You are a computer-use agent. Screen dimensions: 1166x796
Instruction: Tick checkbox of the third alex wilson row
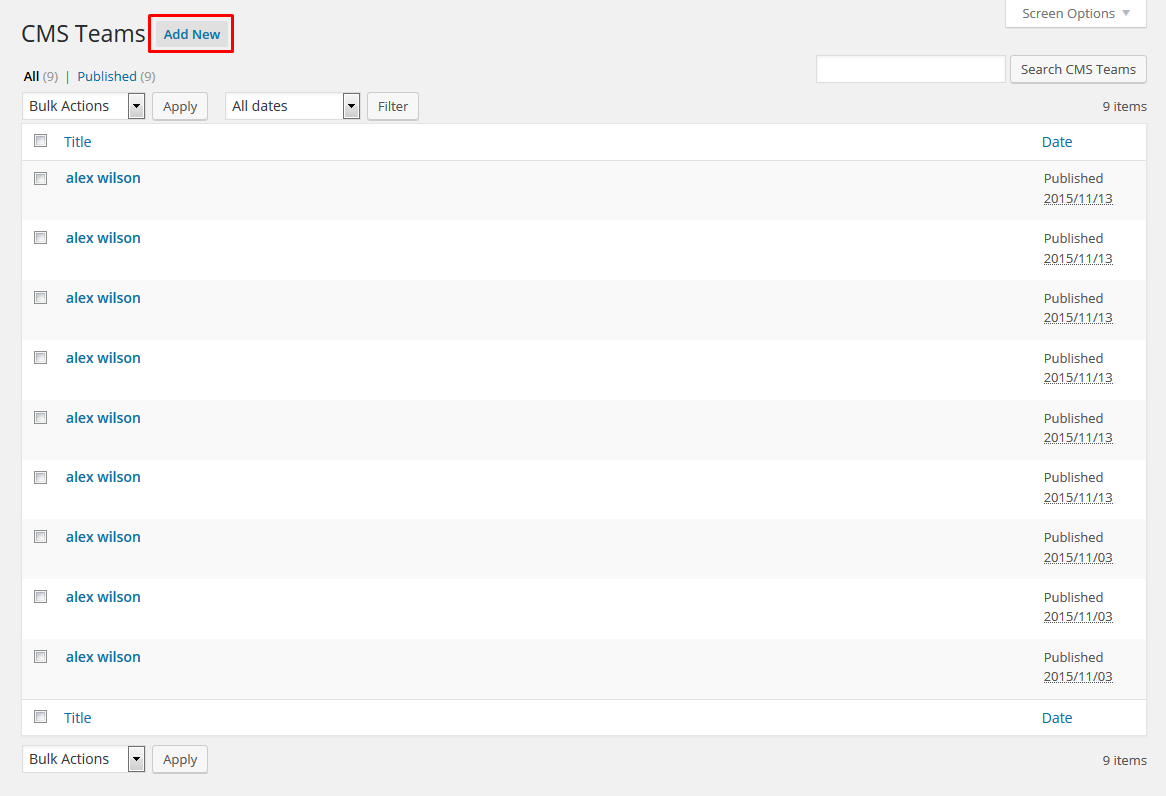click(x=41, y=298)
